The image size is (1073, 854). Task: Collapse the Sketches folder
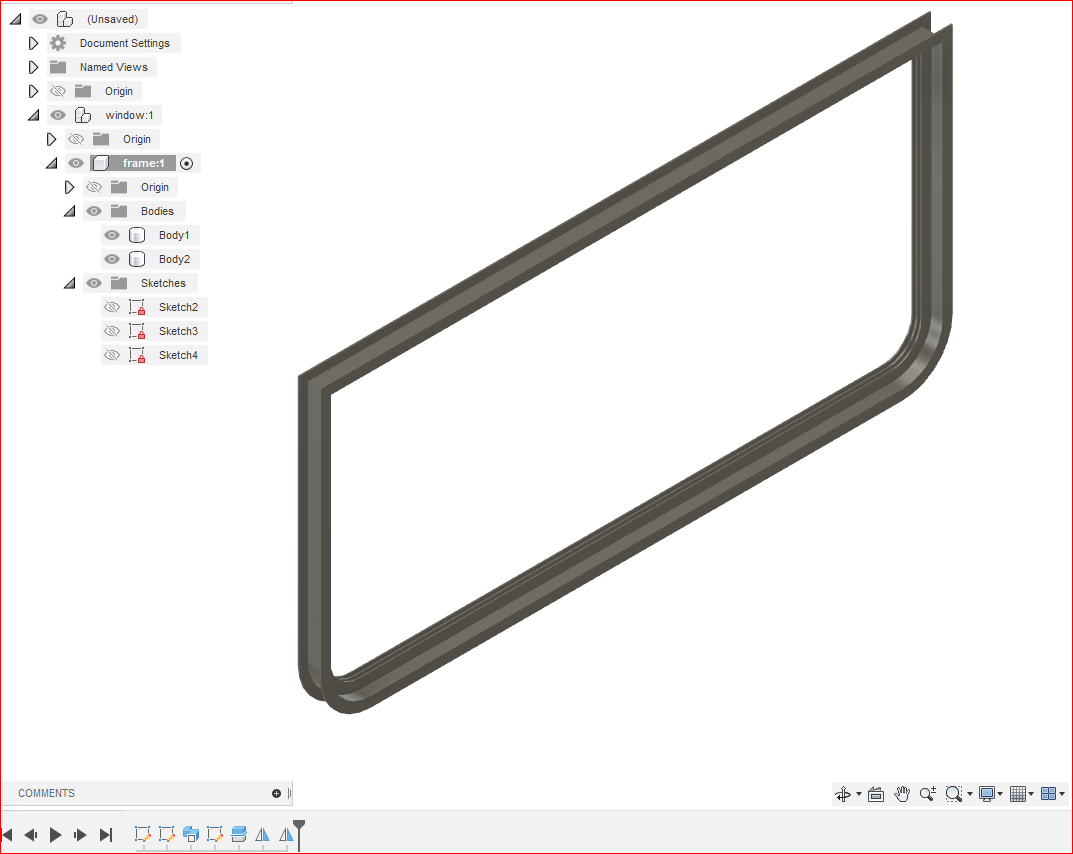[69, 283]
